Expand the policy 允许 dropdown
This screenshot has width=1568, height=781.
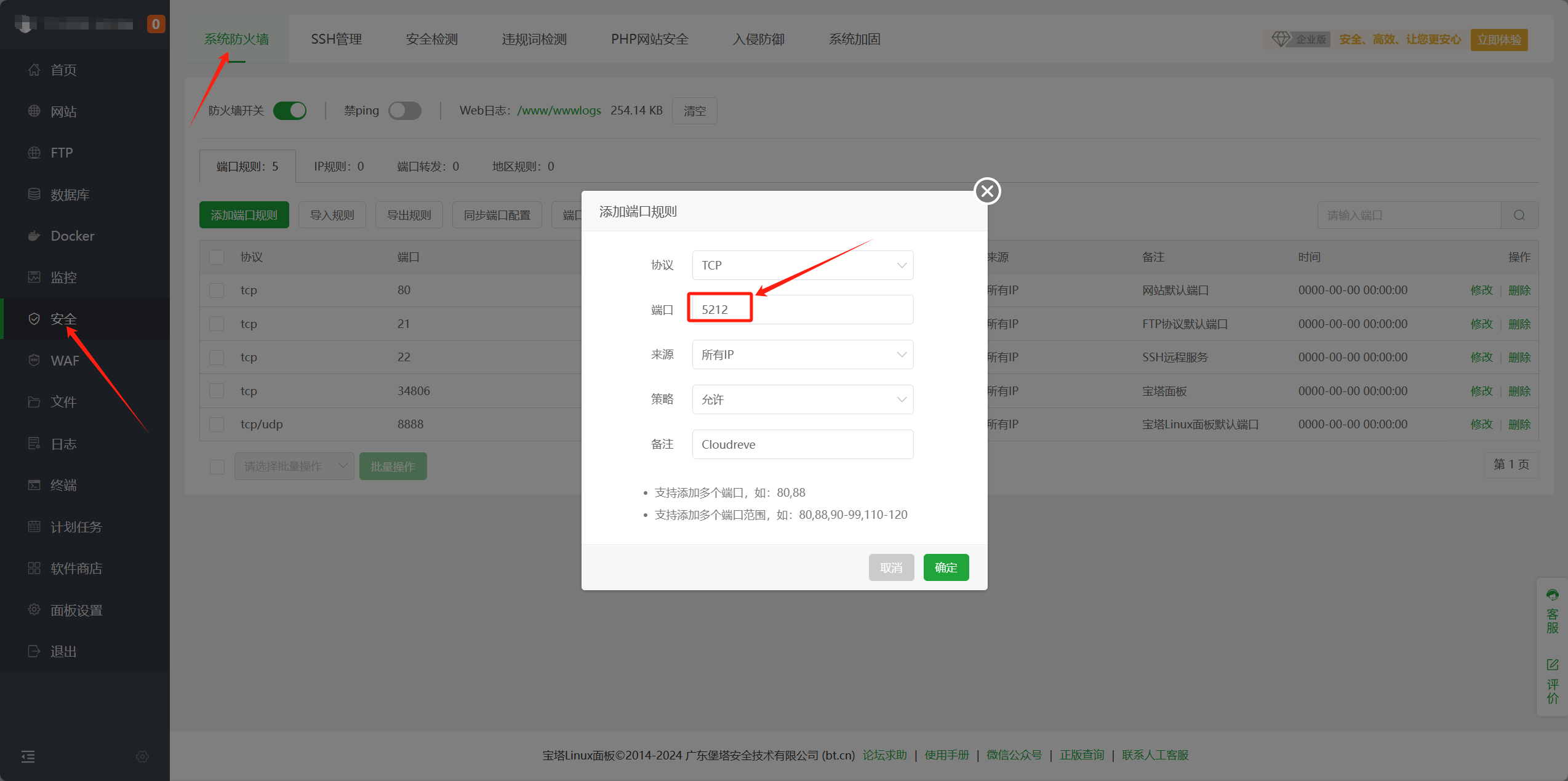(802, 399)
